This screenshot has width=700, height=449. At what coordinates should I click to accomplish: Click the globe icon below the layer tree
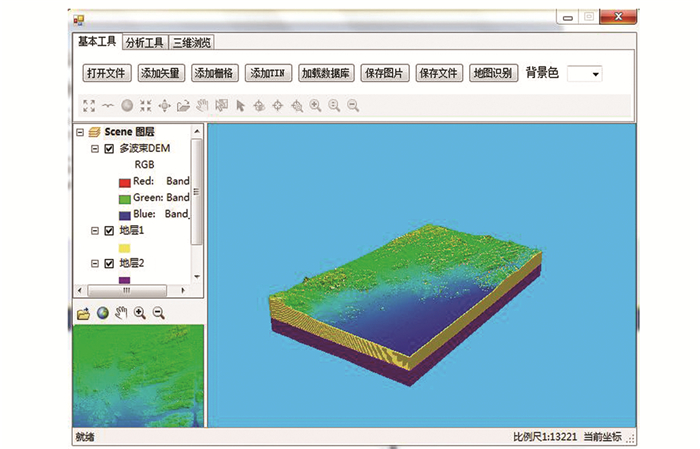coord(102,313)
